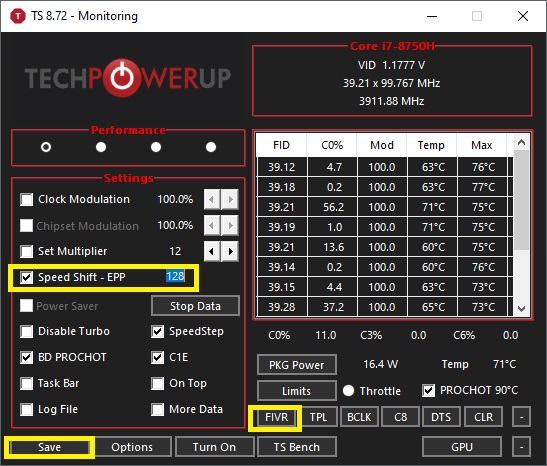Open the Limits window

(x=297, y=391)
